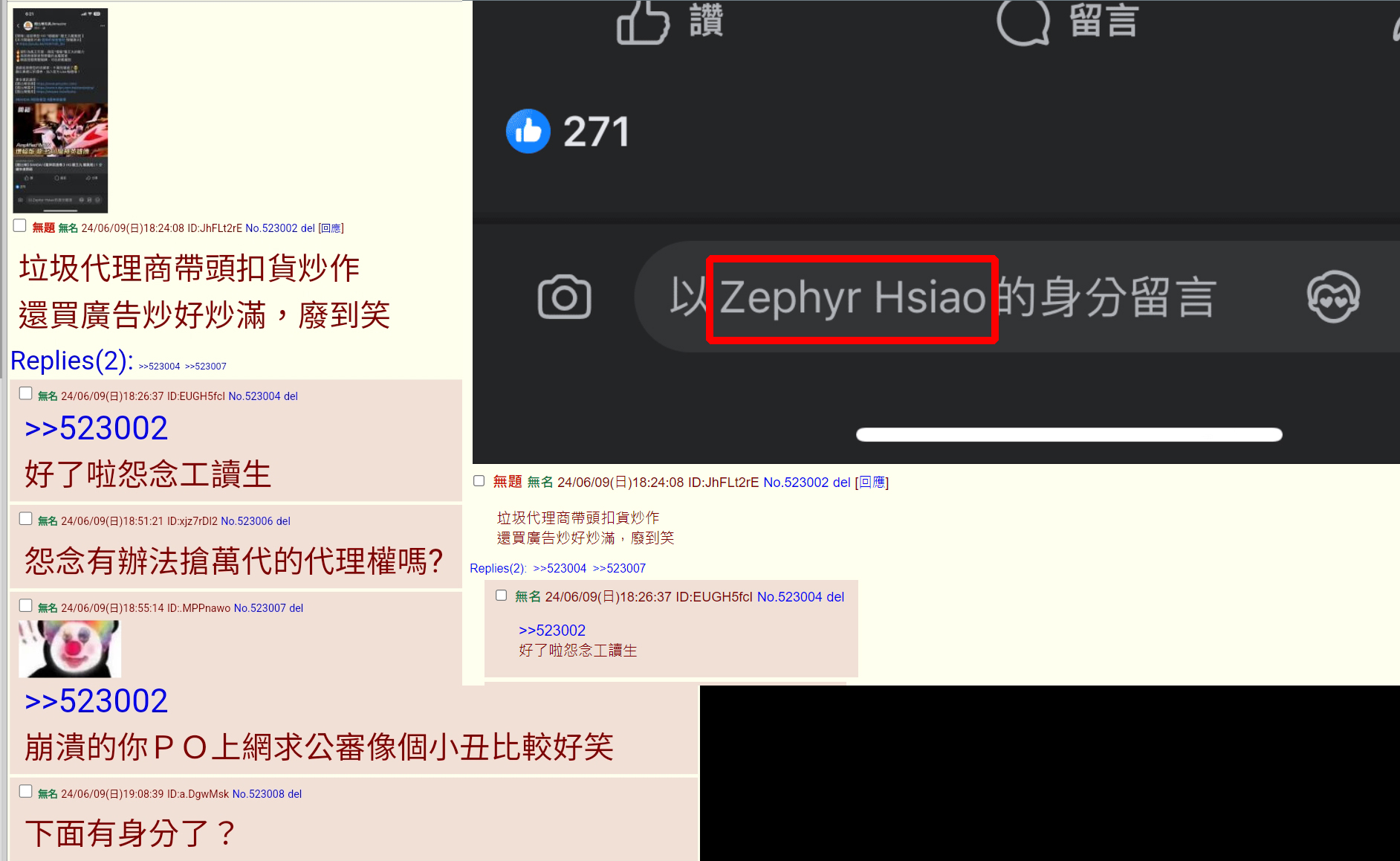Image resolution: width=1400 pixels, height=861 pixels.
Task: Tap the 留言 comment bubble icon
Action: pyautogui.click(x=1023, y=22)
